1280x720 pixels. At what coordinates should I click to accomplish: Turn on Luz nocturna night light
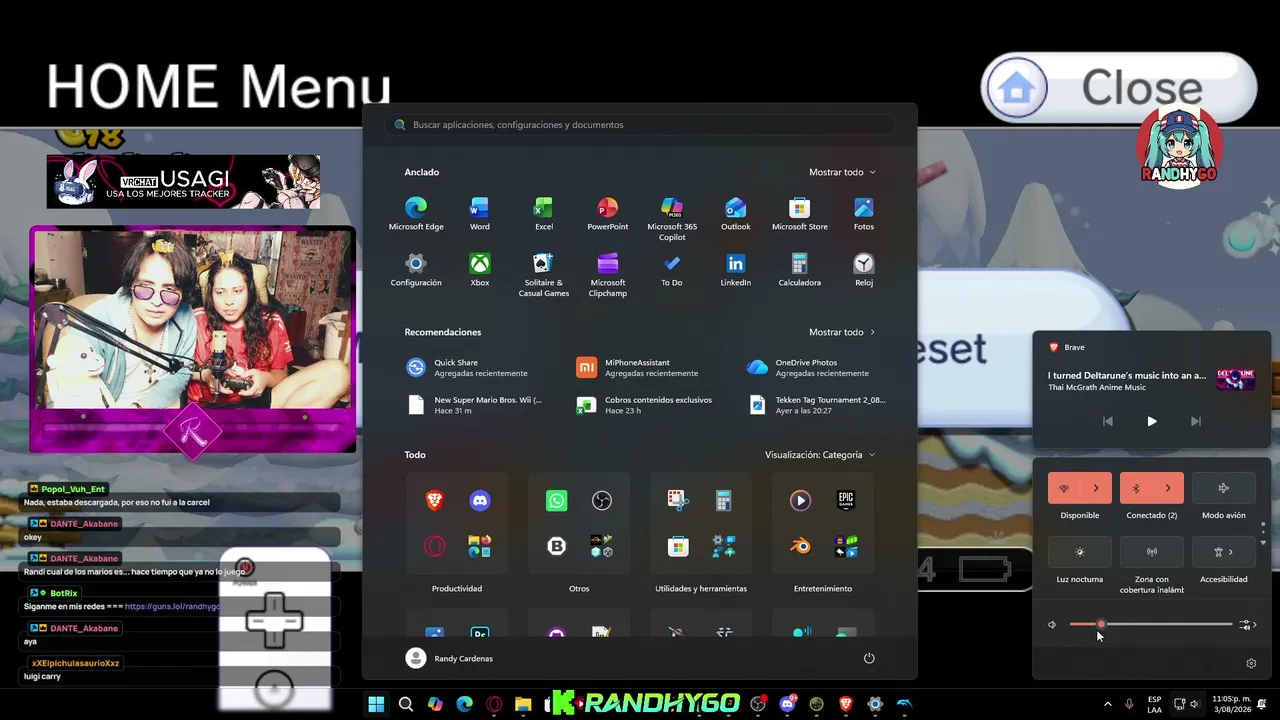(x=1080, y=552)
